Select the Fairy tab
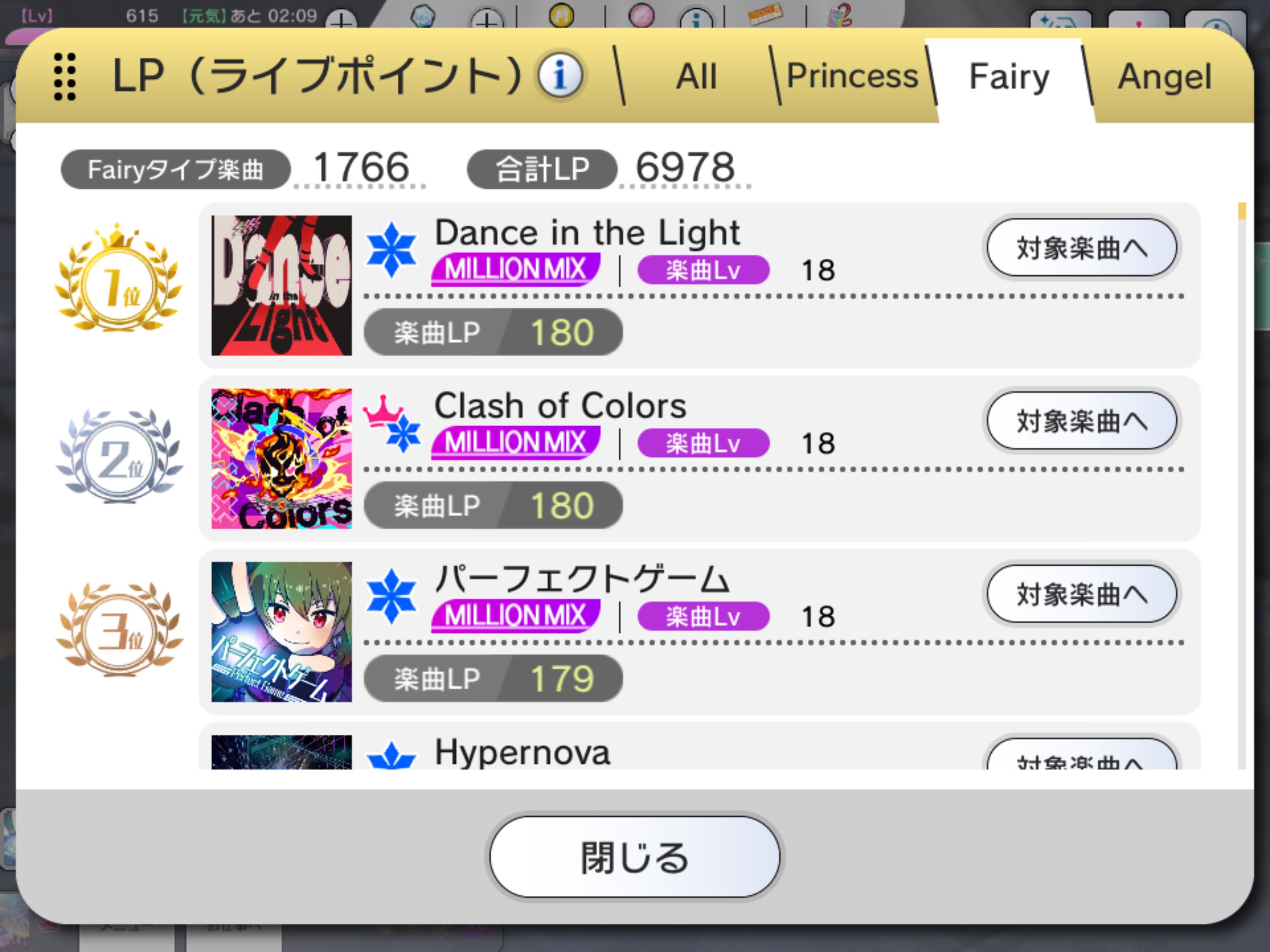1270x952 pixels. point(1009,77)
